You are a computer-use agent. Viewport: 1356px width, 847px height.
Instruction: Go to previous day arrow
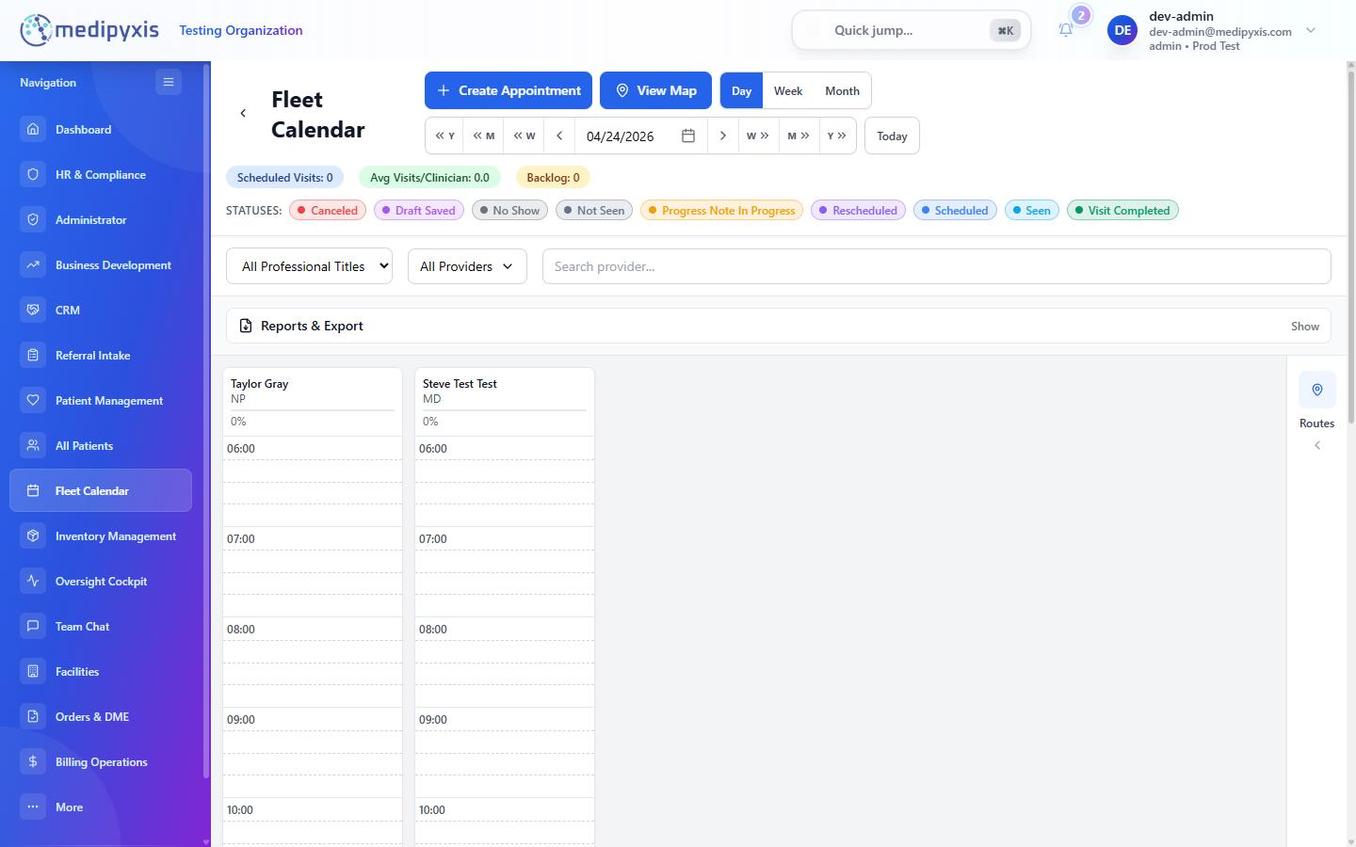559,136
